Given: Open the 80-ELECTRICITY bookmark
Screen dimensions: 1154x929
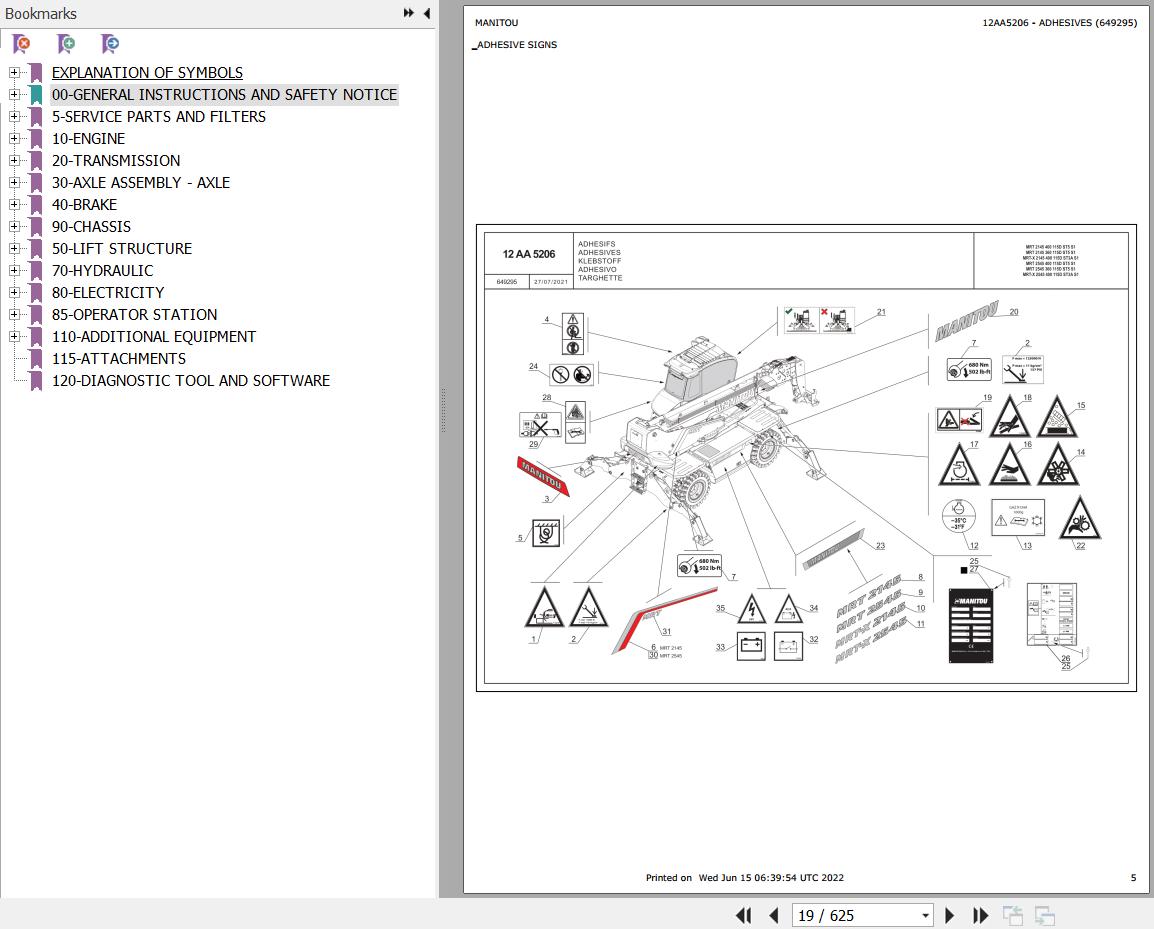Looking at the screenshot, I should [x=108, y=293].
